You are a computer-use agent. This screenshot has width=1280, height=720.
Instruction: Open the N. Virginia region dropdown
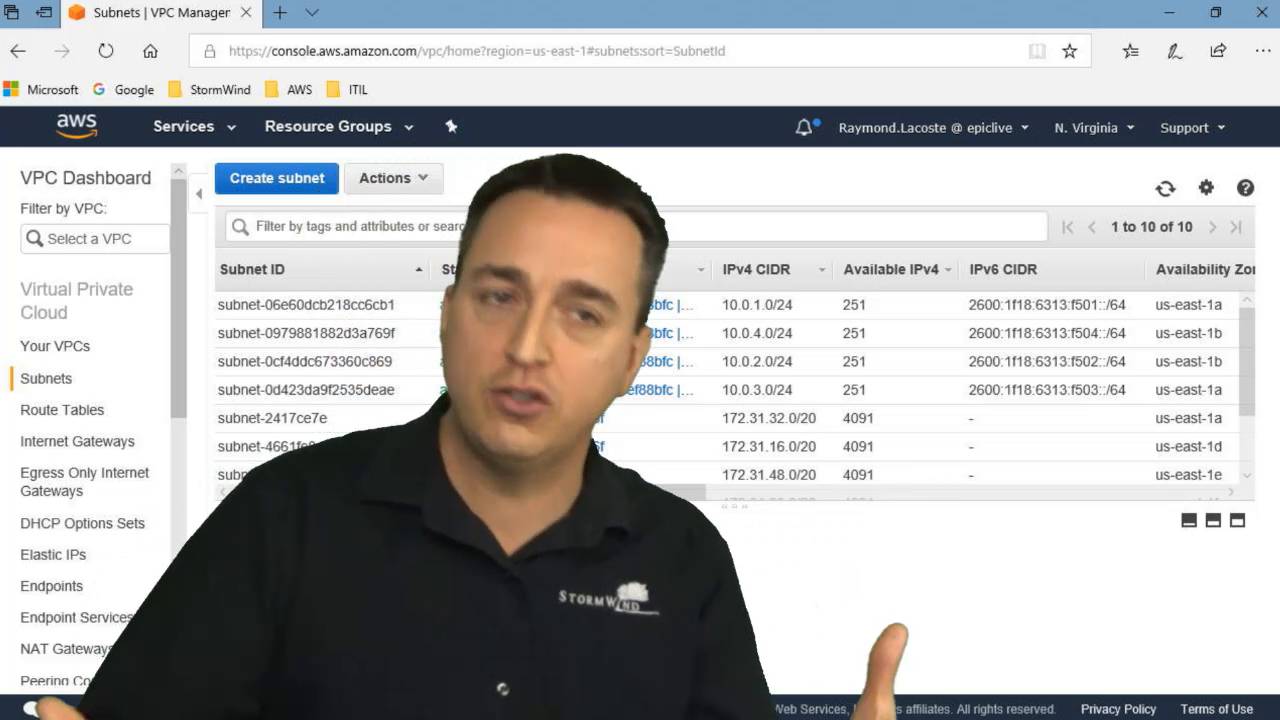pos(1094,128)
